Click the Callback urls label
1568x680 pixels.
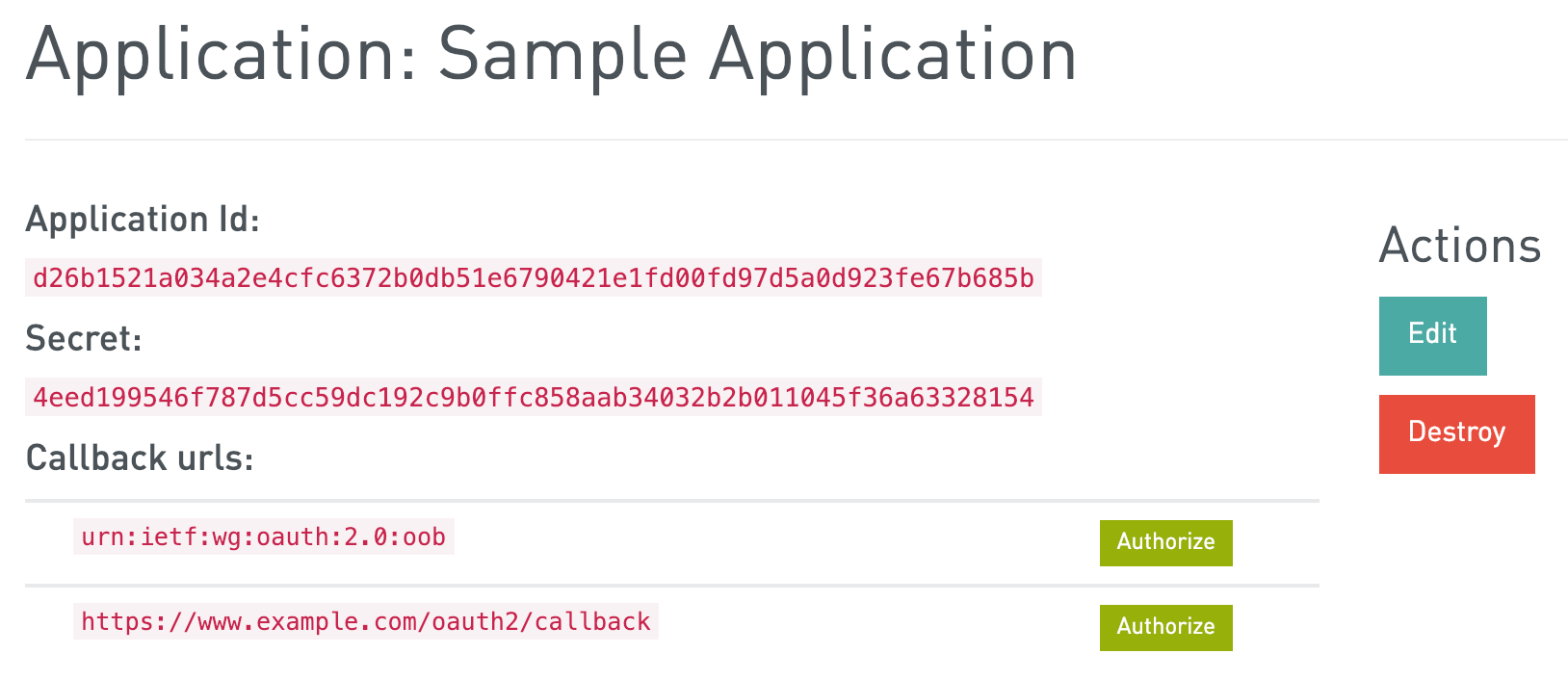pyautogui.click(x=138, y=459)
